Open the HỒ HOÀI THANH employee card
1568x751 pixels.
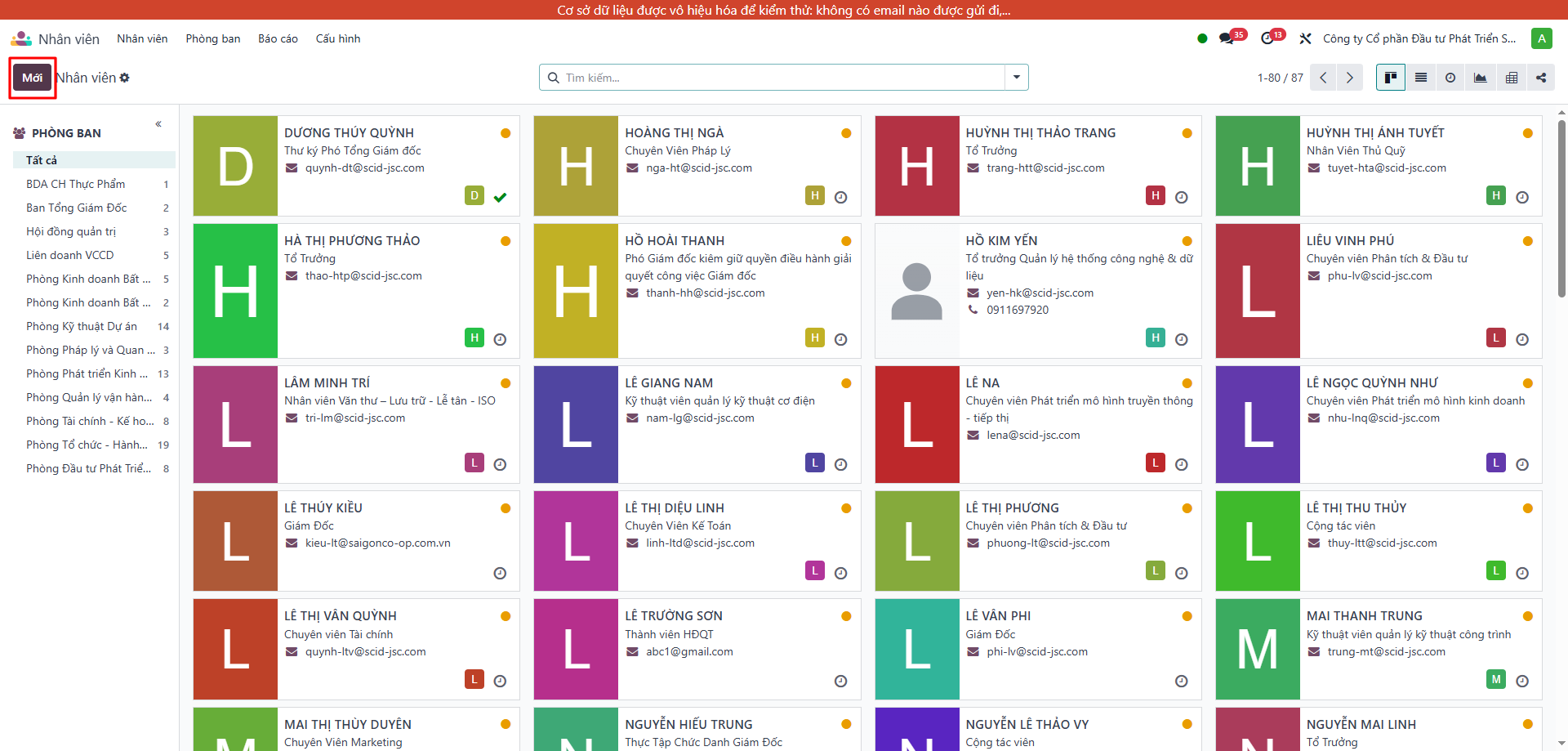[697, 291]
